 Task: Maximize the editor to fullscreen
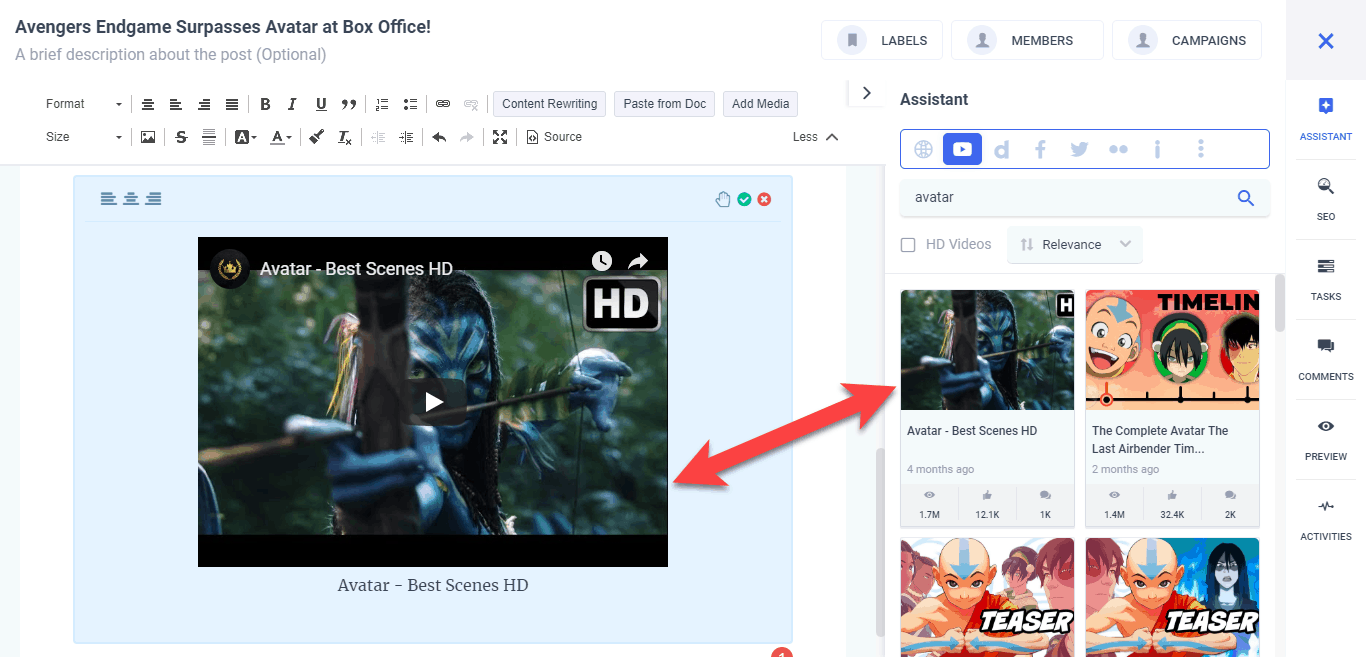(500, 137)
